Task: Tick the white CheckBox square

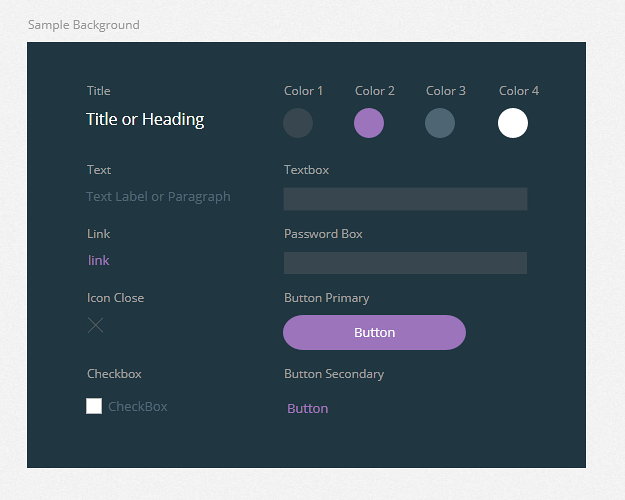Action: click(x=94, y=406)
